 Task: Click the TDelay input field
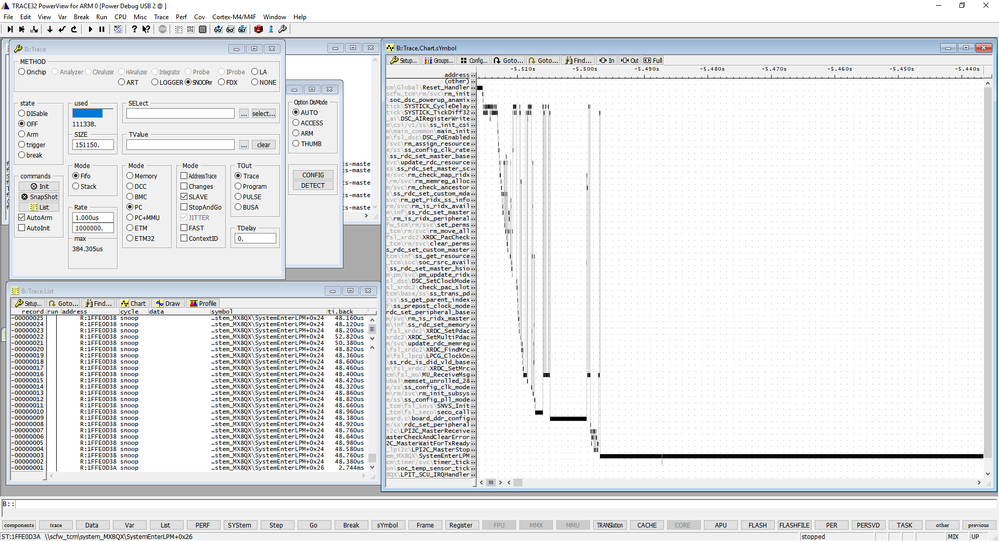(x=255, y=238)
